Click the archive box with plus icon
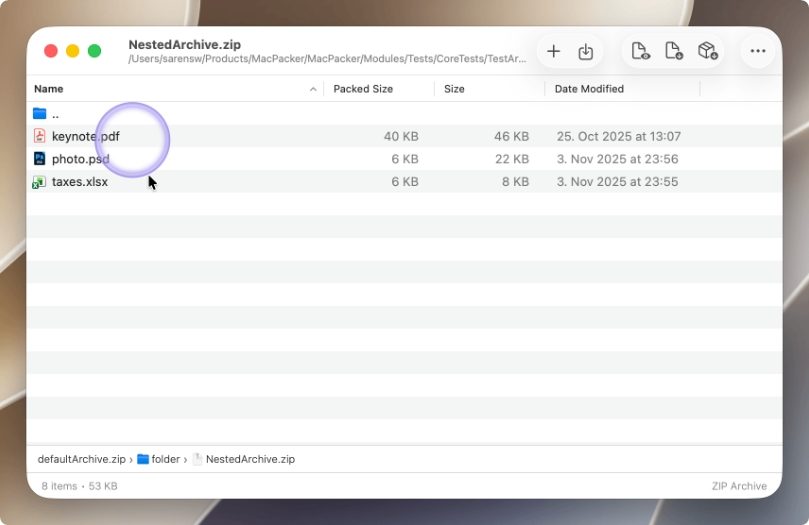 707,51
